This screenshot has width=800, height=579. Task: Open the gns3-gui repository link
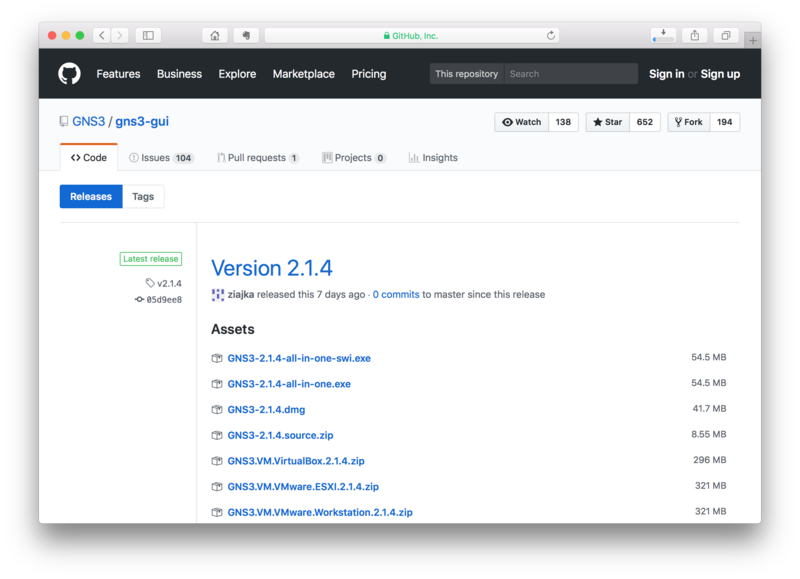coord(142,121)
